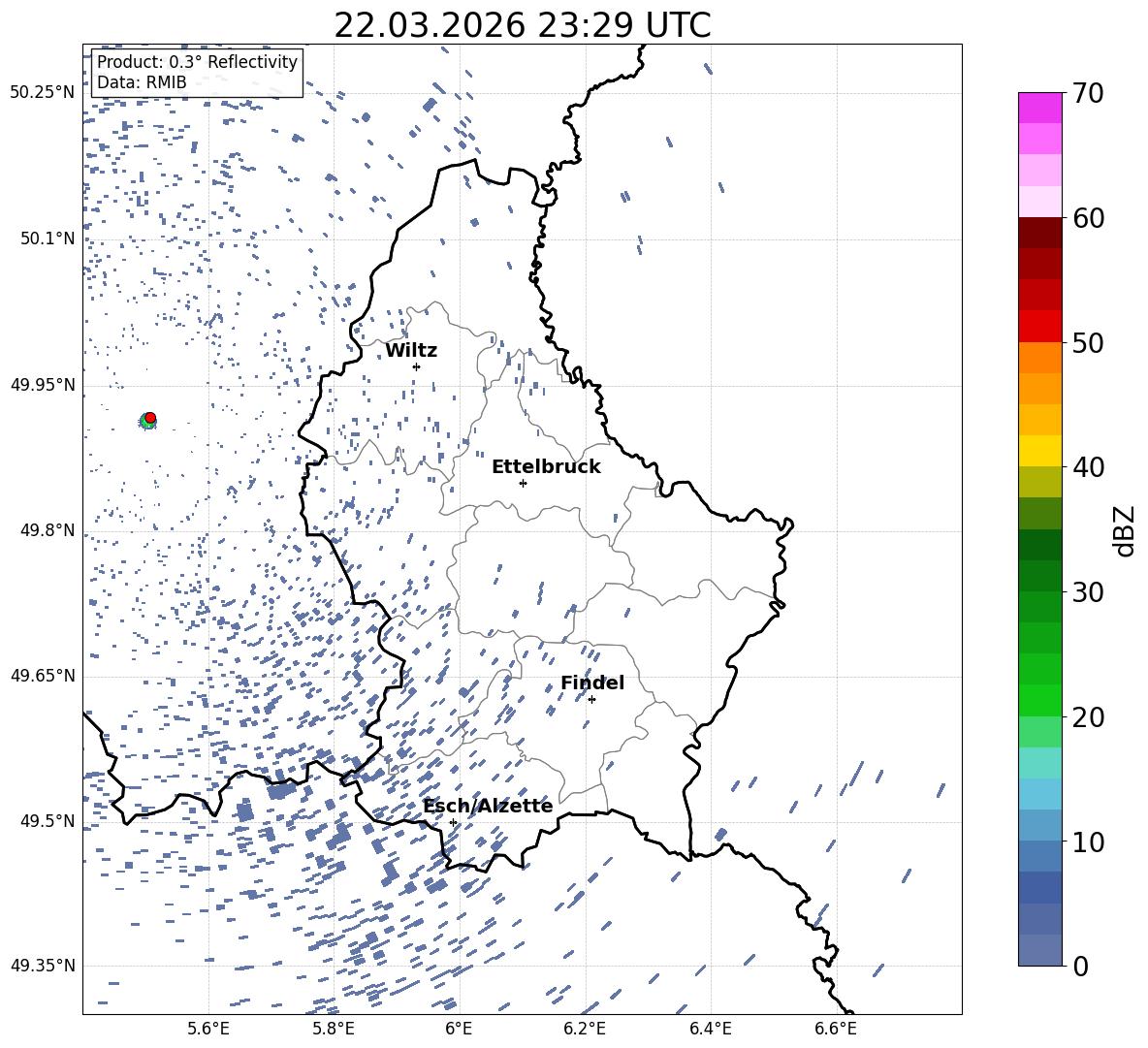The height and width of the screenshot is (1048, 1148).
Task: Select the Findel city label
Action: 592,683
